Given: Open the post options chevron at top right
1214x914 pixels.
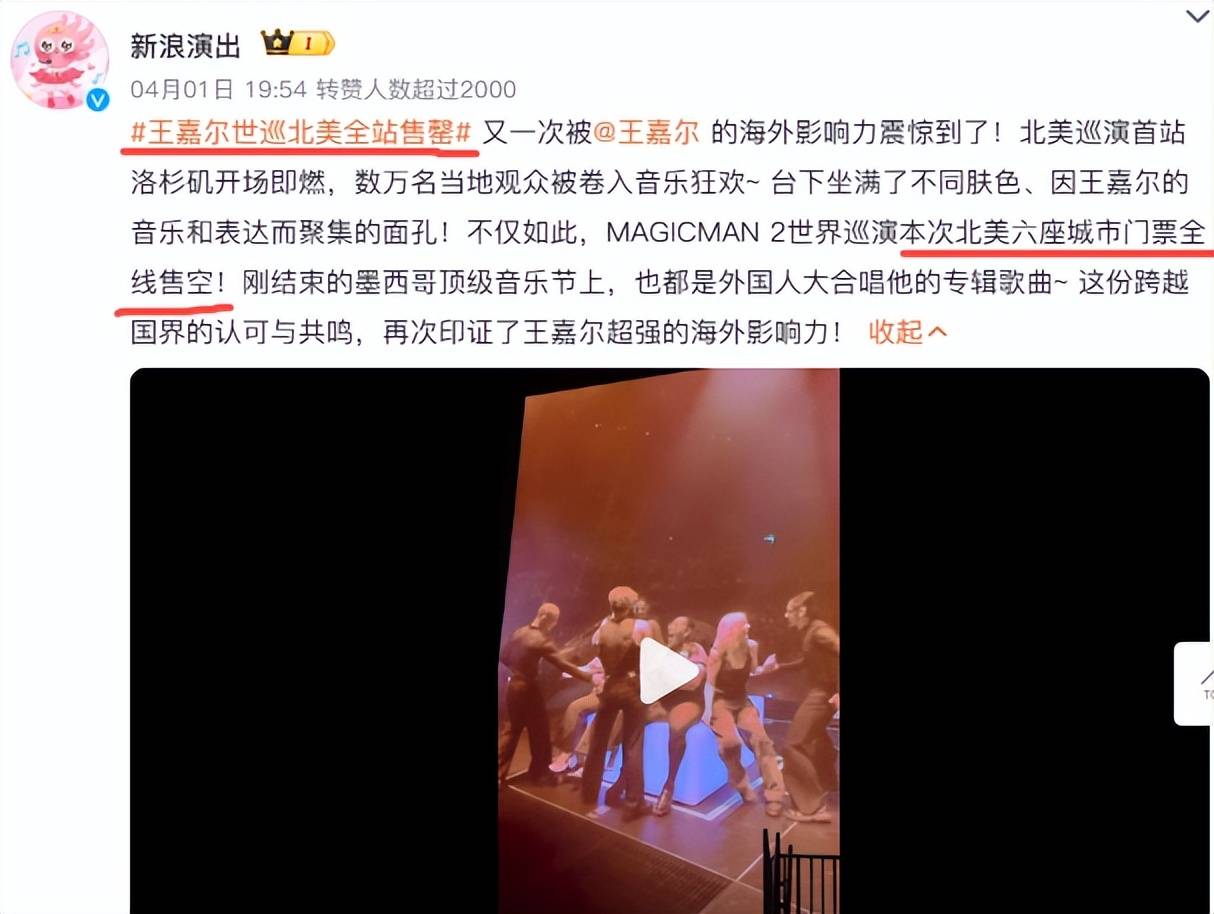Looking at the screenshot, I should pyautogui.click(x=1197, y=17).
